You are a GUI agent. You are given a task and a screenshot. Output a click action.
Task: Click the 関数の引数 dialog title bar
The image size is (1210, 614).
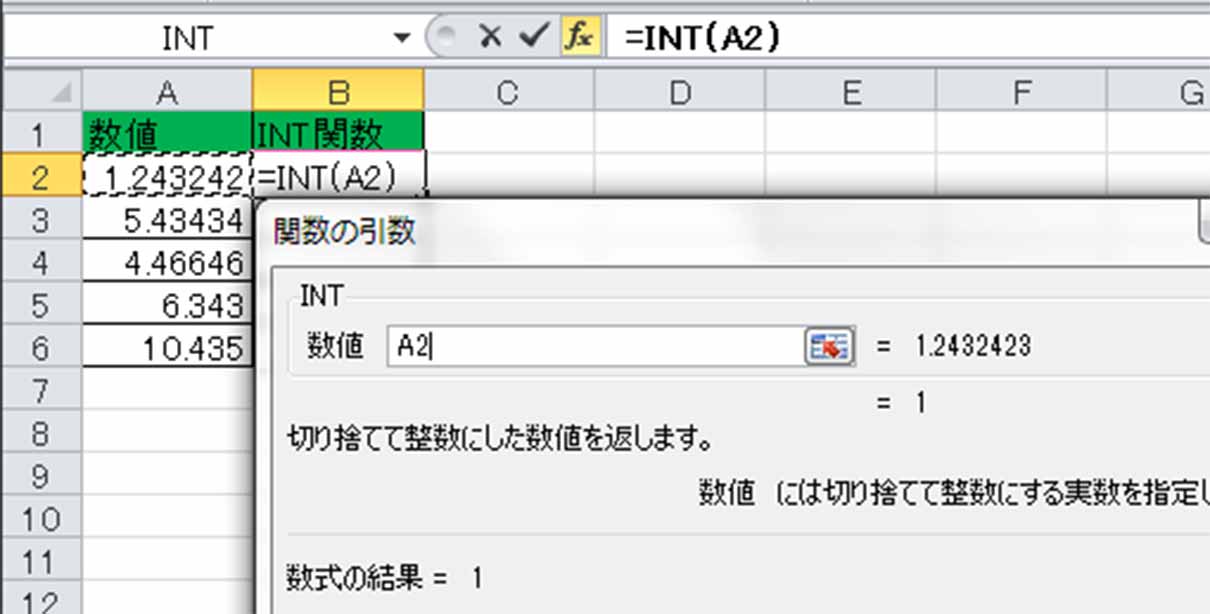[730, 232]
